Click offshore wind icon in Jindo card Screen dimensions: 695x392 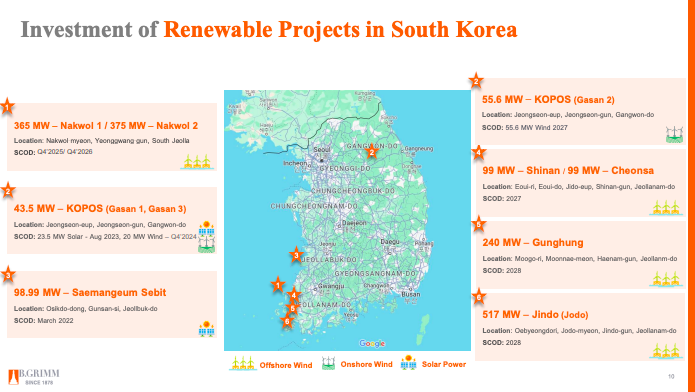tap(666, 351)
